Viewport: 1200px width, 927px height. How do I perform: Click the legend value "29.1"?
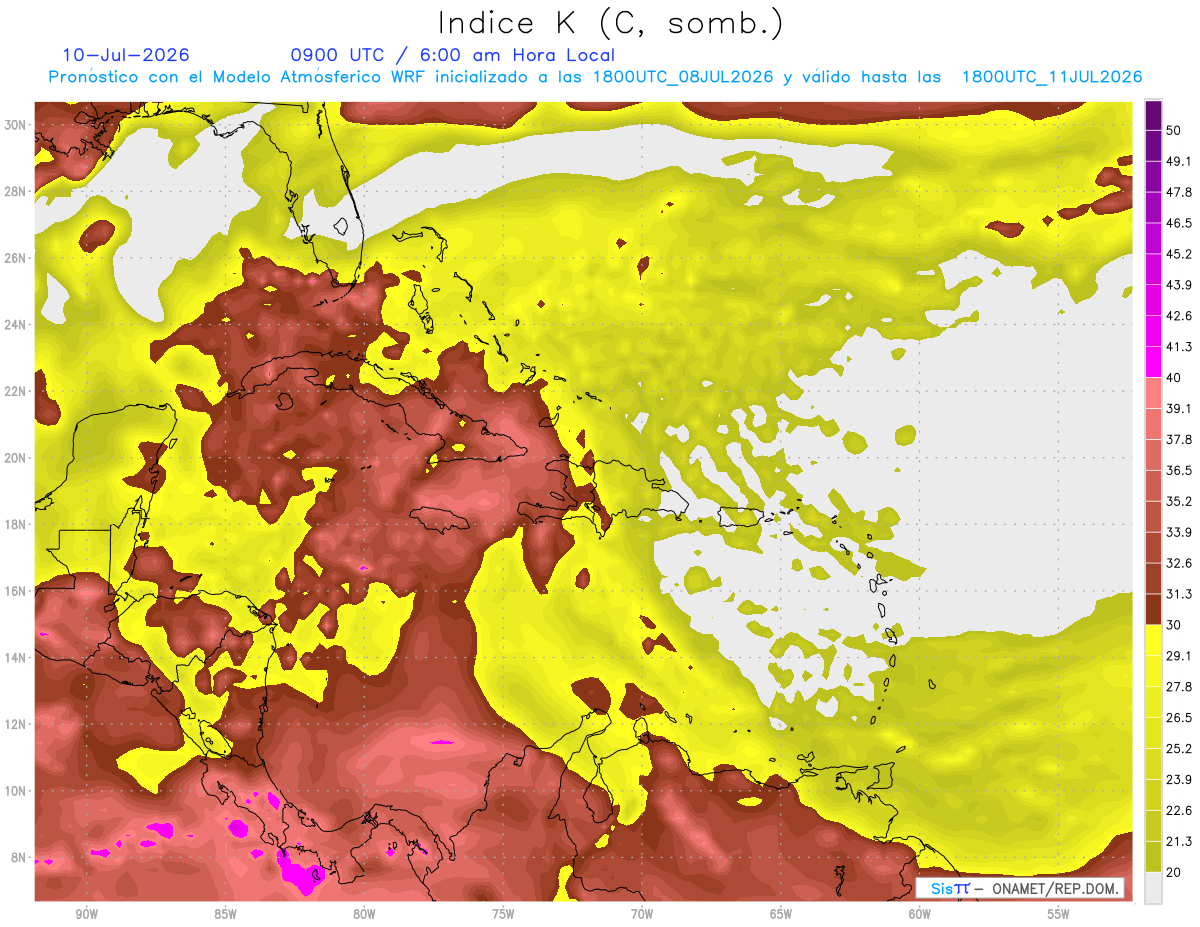[1179, 656]
